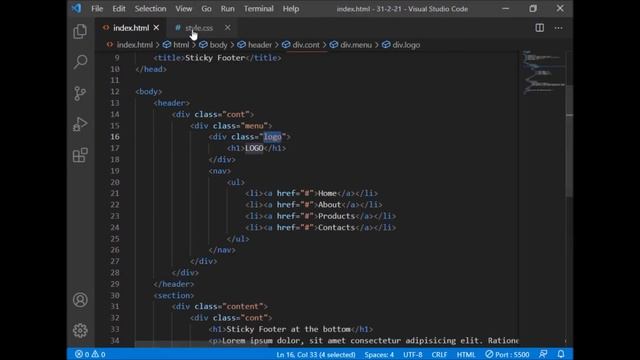Click div.menu in the breadcrumb
The width and height of the screenshot is (640, 360).
(356, 45)
